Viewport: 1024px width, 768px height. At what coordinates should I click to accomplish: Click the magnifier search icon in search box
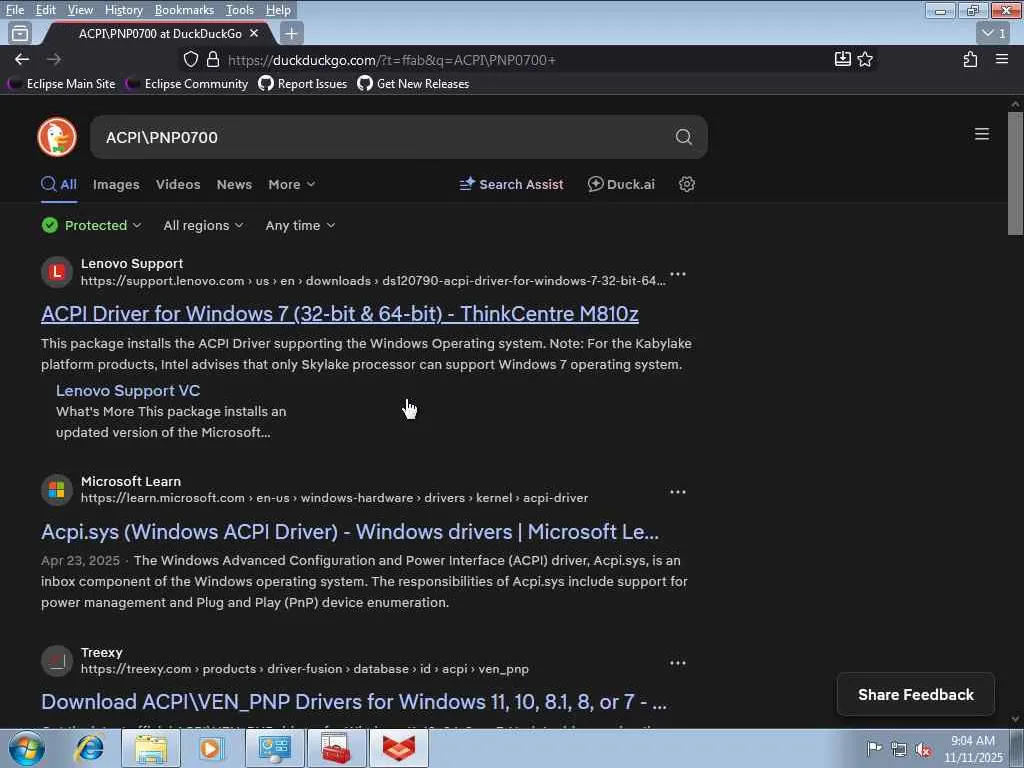(683, 137)
